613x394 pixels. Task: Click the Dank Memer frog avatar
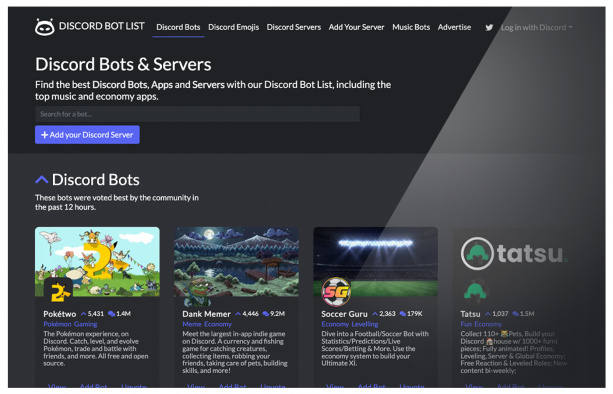coord(197,291)
